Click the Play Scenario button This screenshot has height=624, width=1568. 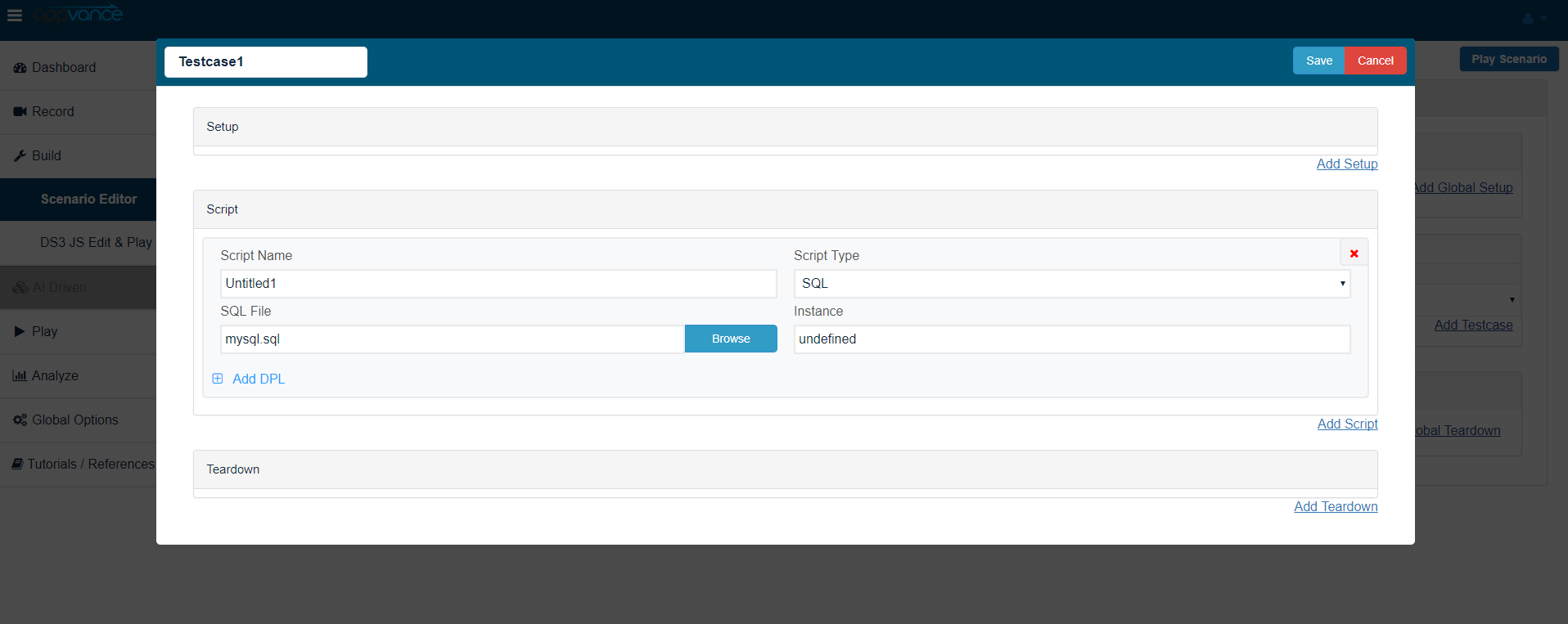1509,59
